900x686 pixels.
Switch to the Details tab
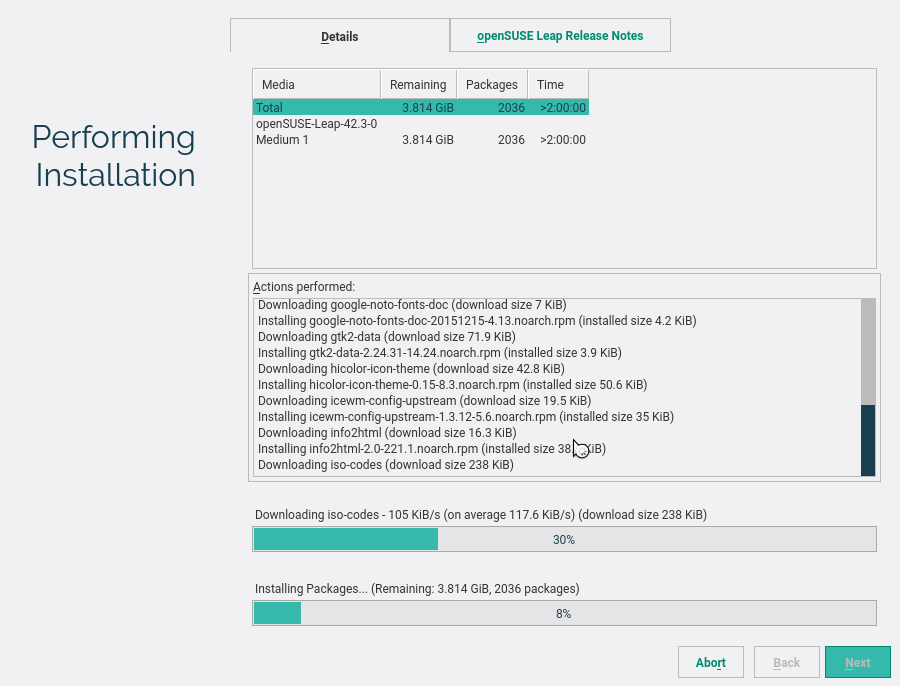340,36
